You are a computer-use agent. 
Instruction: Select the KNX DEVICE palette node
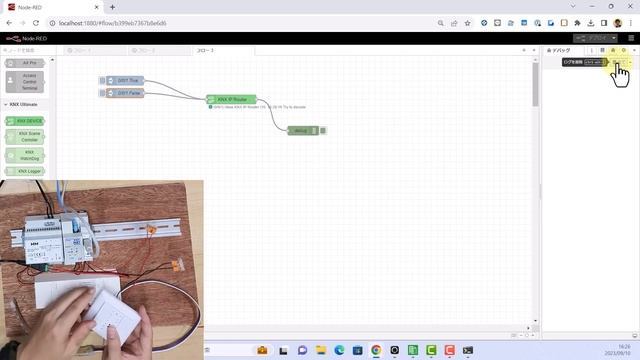[x=25, y=121]
